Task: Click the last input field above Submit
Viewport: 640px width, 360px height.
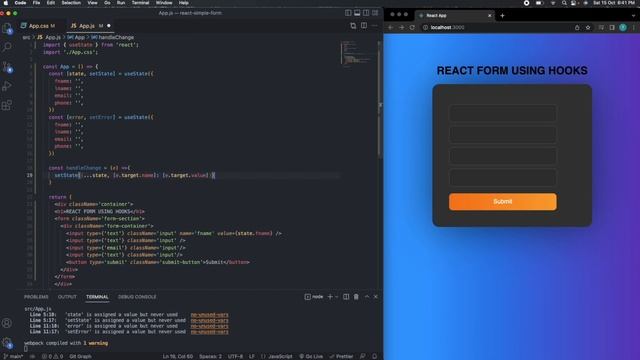Action: point(502,178)
